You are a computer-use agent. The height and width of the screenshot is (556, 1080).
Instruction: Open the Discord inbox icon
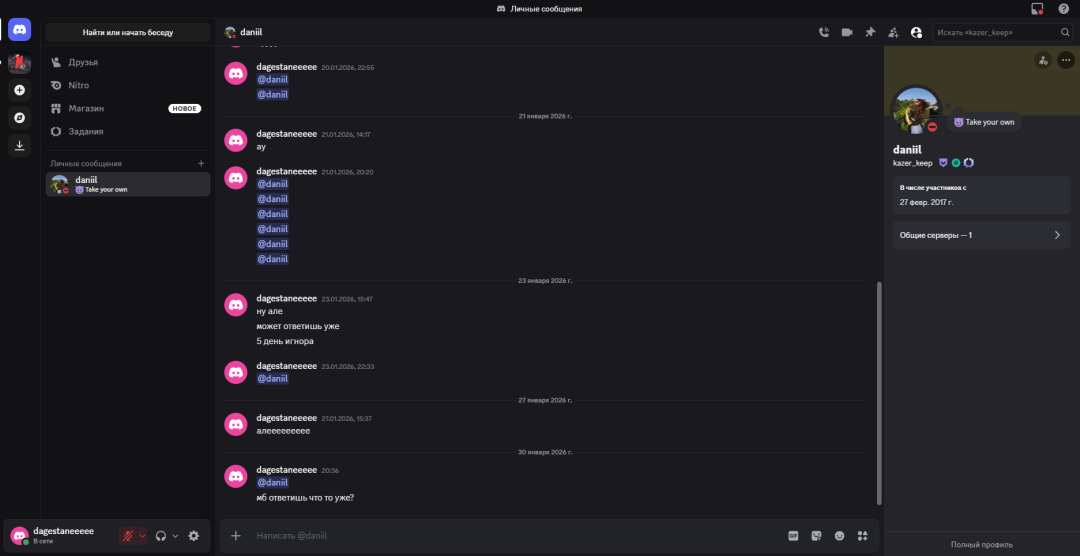(x=1037, y=9)
